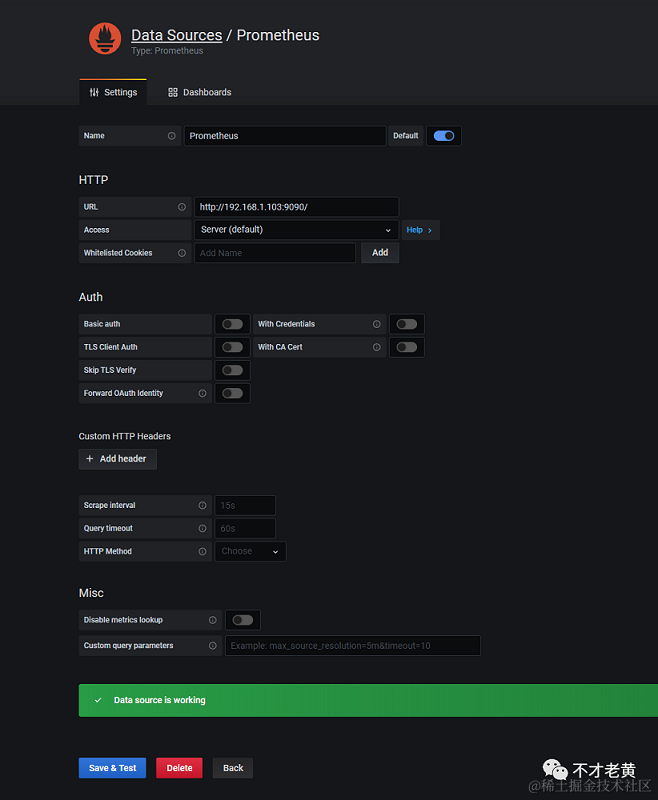Click the Dashboards tab grid icon
Viewport: 658px width, 800px height.
point(173,92)
